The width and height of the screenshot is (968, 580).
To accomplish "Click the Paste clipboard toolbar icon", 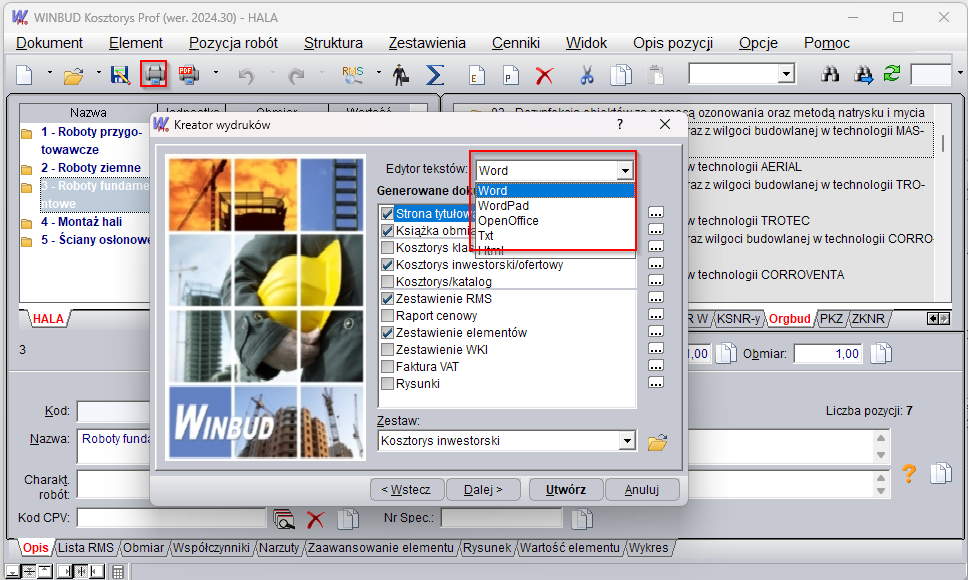I will 656,75.
